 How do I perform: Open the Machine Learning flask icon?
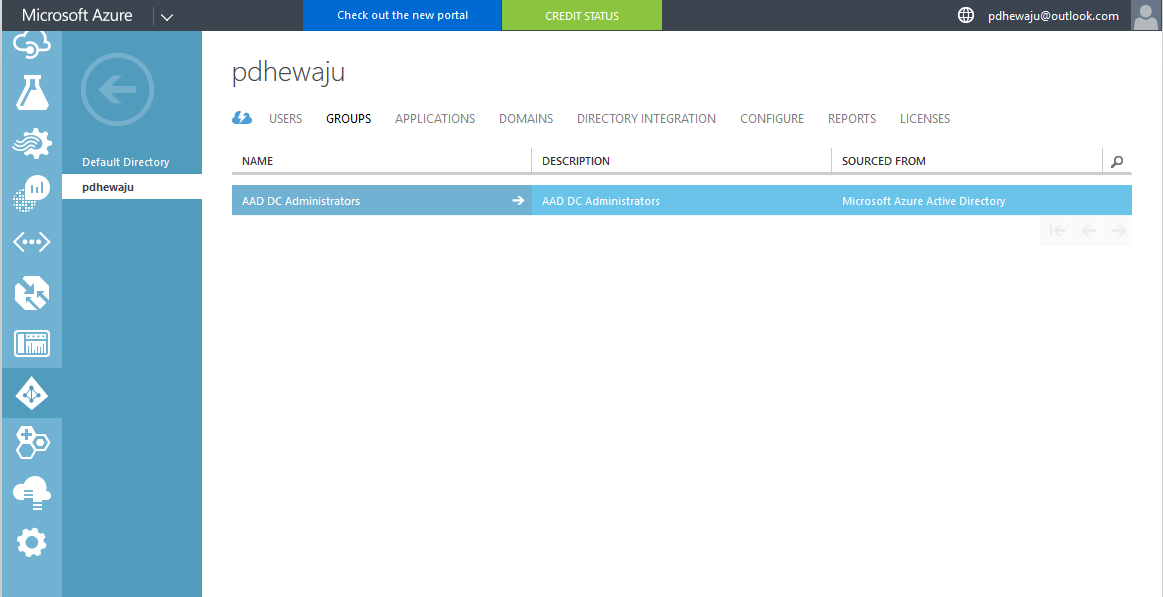tap(32, 93)
